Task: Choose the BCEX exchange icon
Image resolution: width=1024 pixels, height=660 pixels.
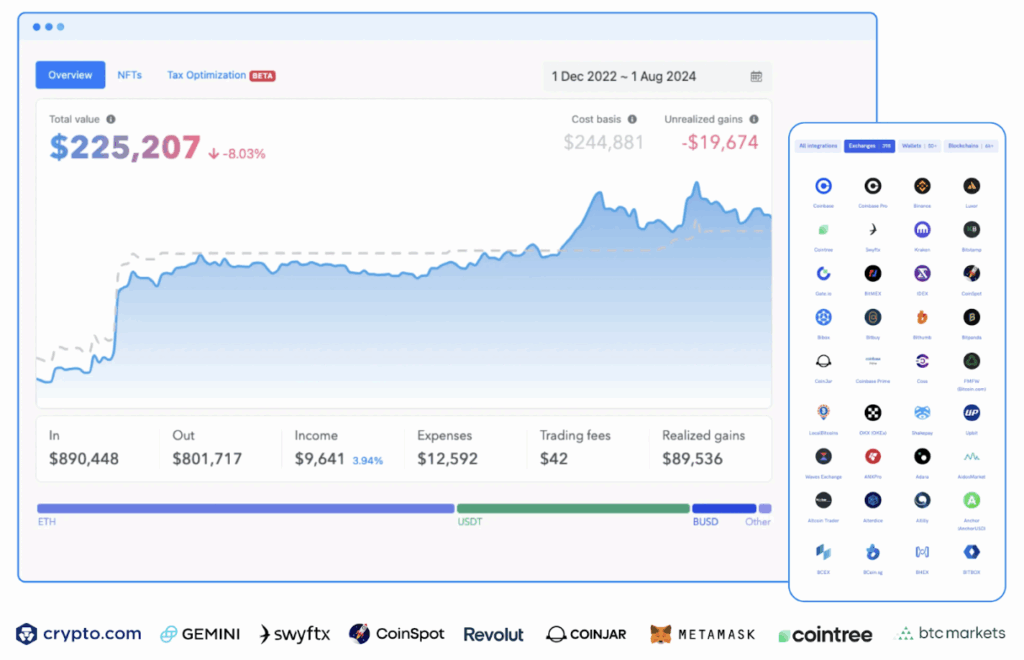Action: [823, 552]
